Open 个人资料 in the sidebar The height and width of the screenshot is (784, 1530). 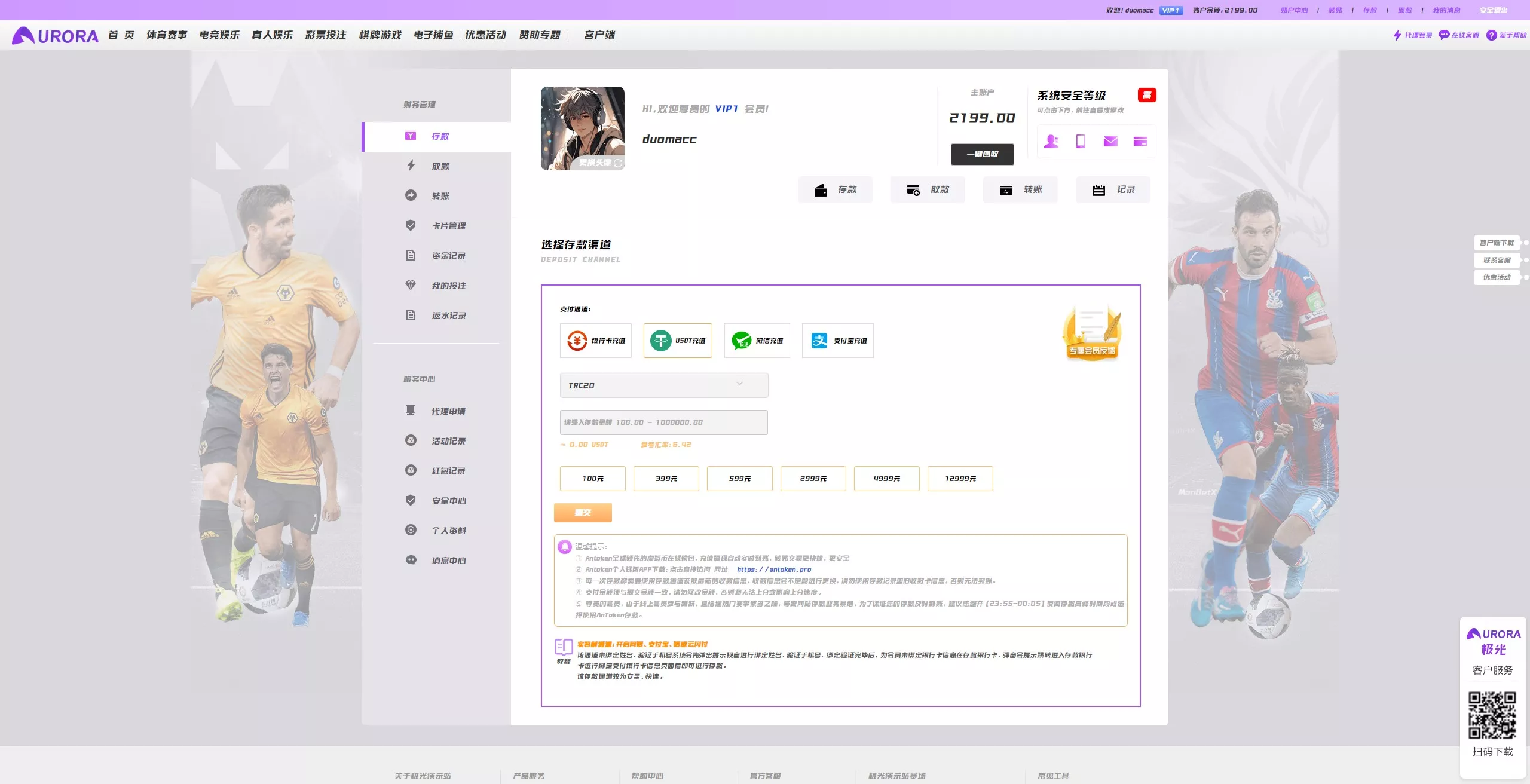pyautogui.click(x=436, y=531)
